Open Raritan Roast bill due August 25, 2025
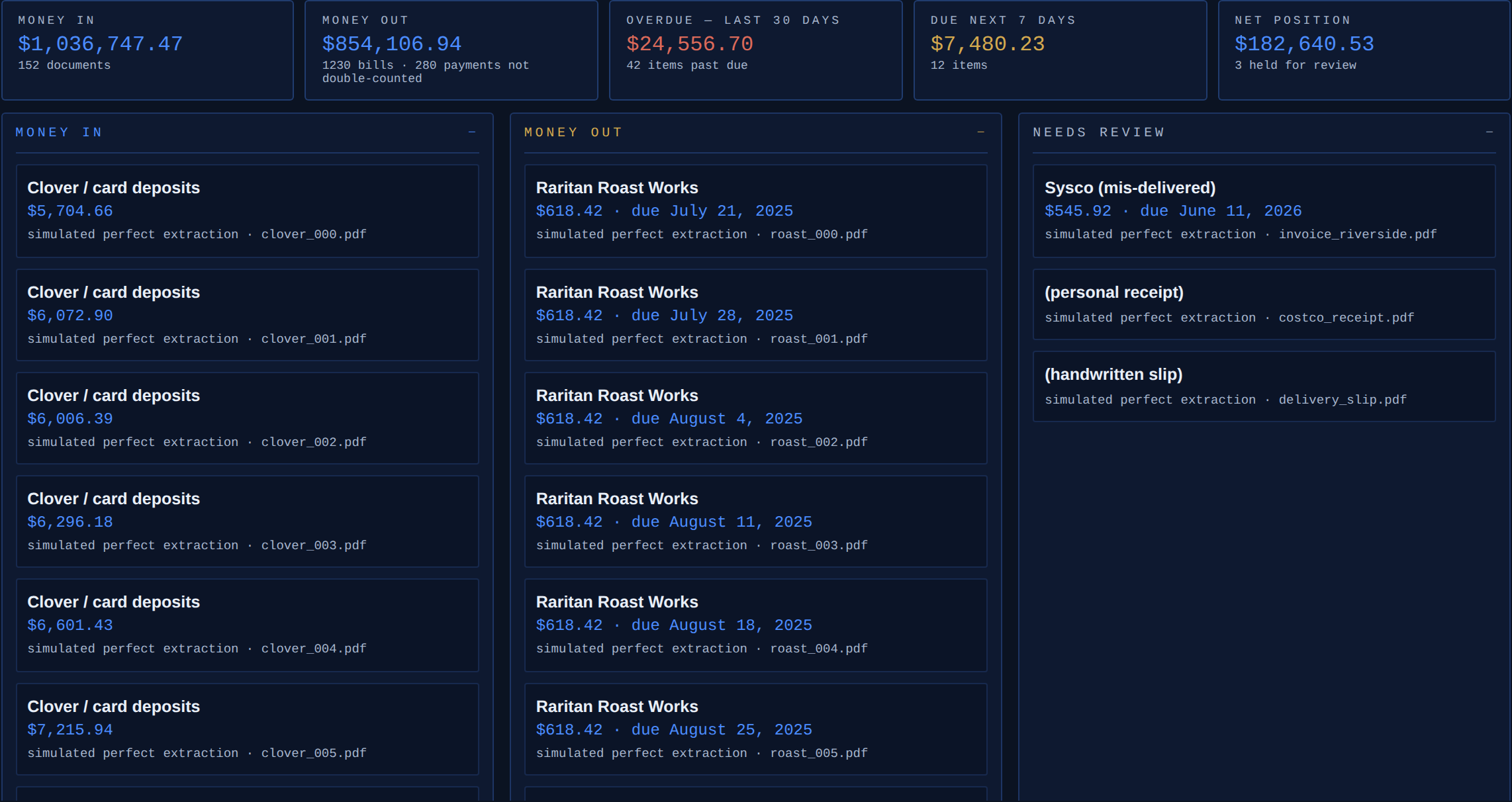This screenshot has height=802, width=1512. (755, 729)
